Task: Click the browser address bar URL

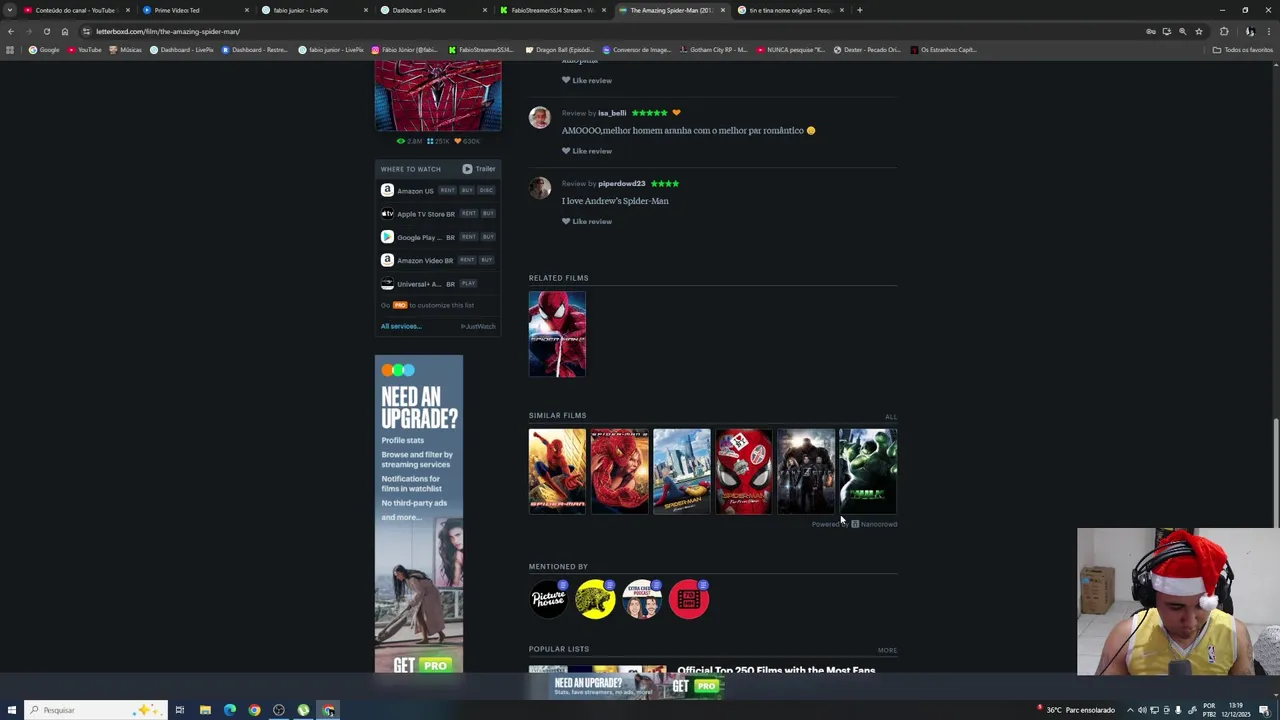Action: tap(168, 31)
